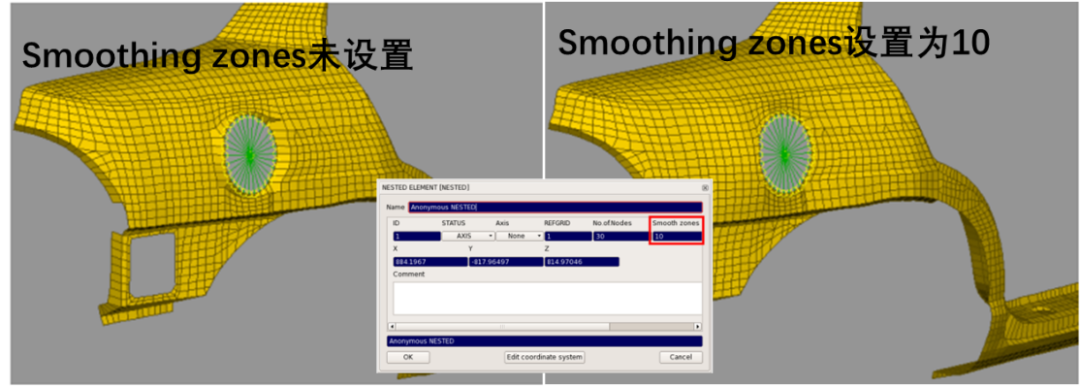
Task: Select the REFGRID input field
Action: pos(568,236)
